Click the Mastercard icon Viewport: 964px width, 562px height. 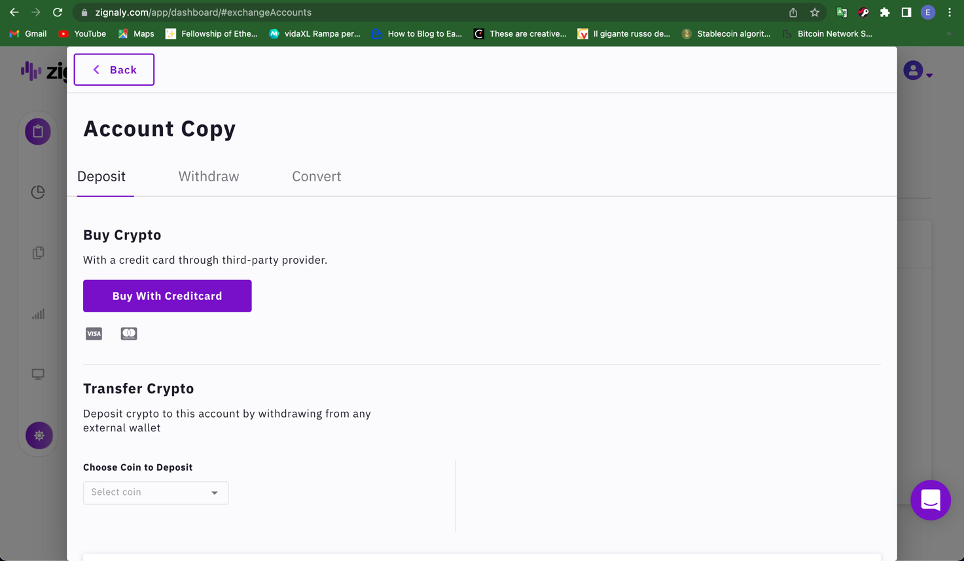tap(128, 333)
